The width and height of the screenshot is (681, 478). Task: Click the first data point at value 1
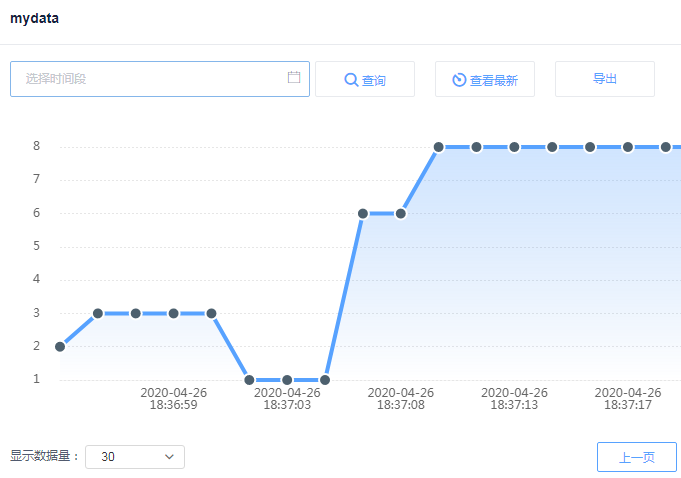pyautogui.click(x=249, y=380)
